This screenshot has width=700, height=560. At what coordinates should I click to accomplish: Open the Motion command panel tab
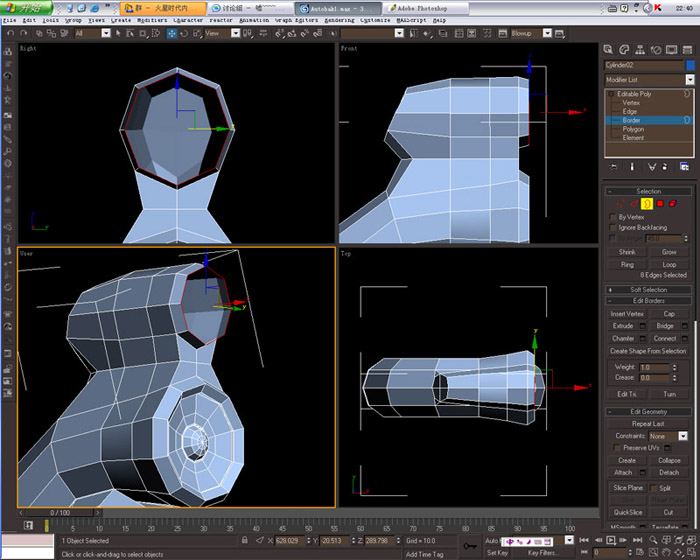[656, 50]
